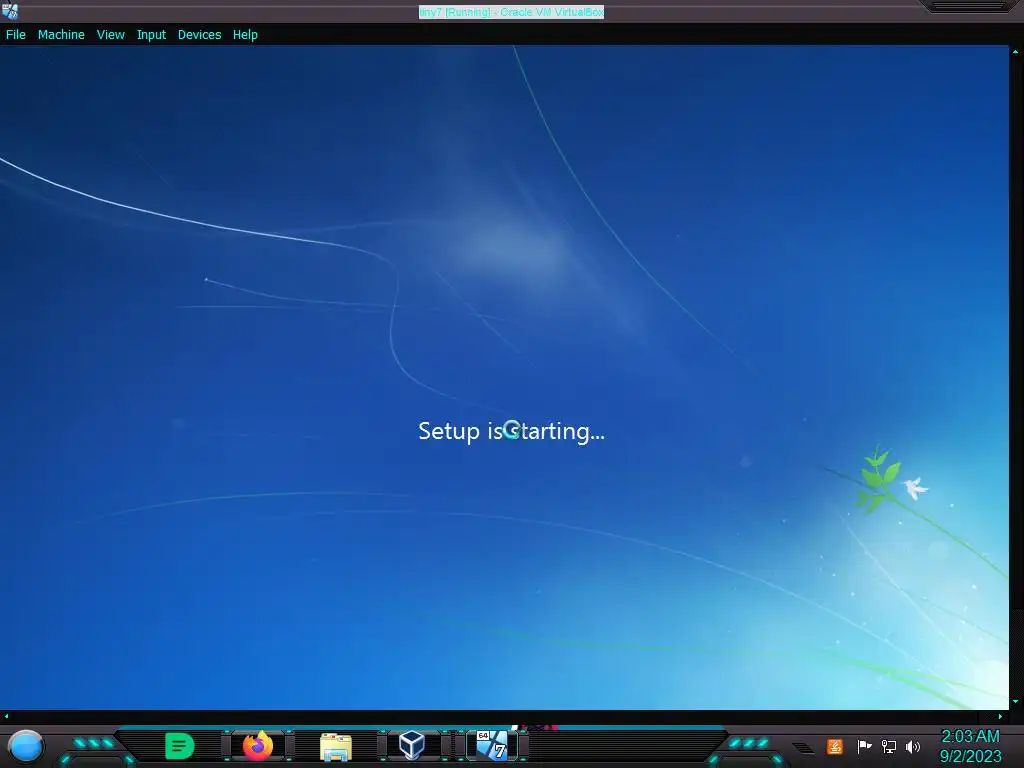
Task: Click the horizontal scrollbar right arrow
Action: (x=1000, y=716)
